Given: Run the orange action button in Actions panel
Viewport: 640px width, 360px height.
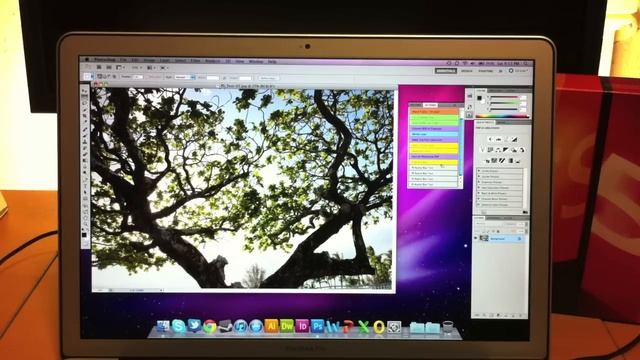Looking at the screenshot, I should coord(433,111).
